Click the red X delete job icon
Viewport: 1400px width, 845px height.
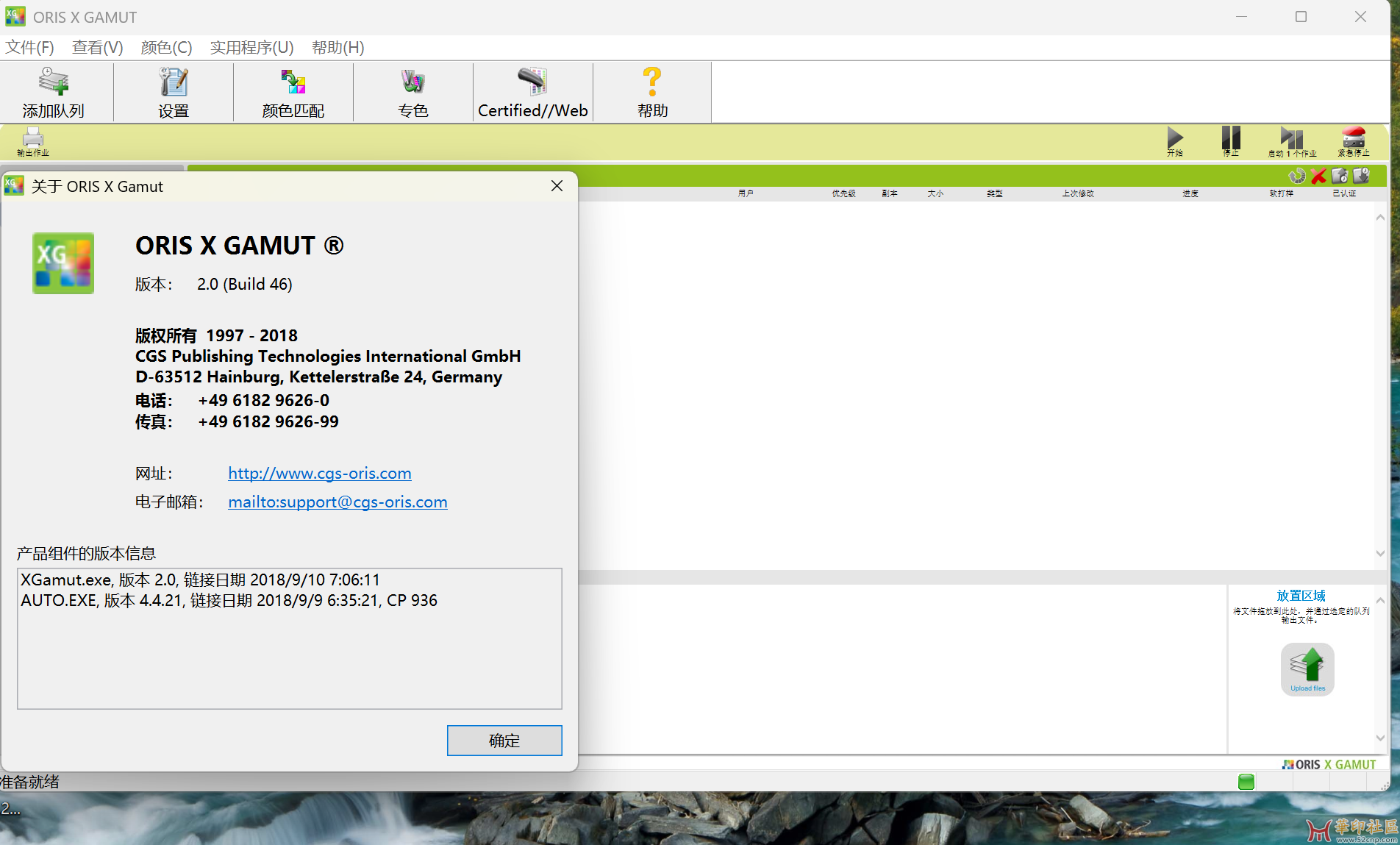coord(1318,176)
